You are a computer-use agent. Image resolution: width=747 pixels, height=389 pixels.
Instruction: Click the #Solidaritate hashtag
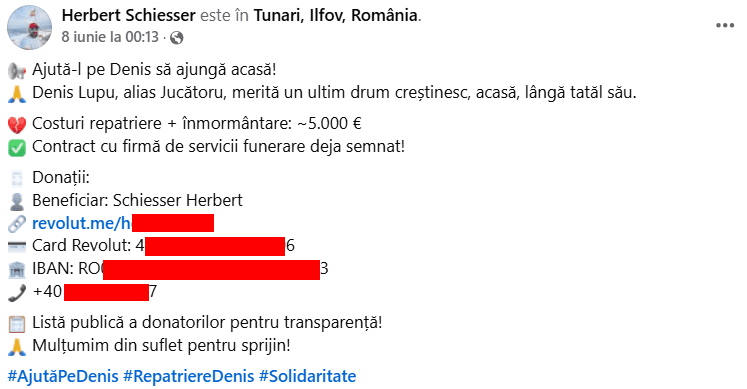click(x=308, y=376)
